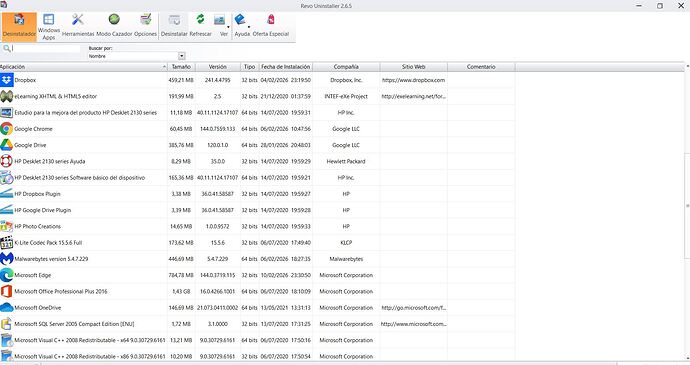Select the Microsoft Edge icon

pyautogui.click(x=7, y=276)
